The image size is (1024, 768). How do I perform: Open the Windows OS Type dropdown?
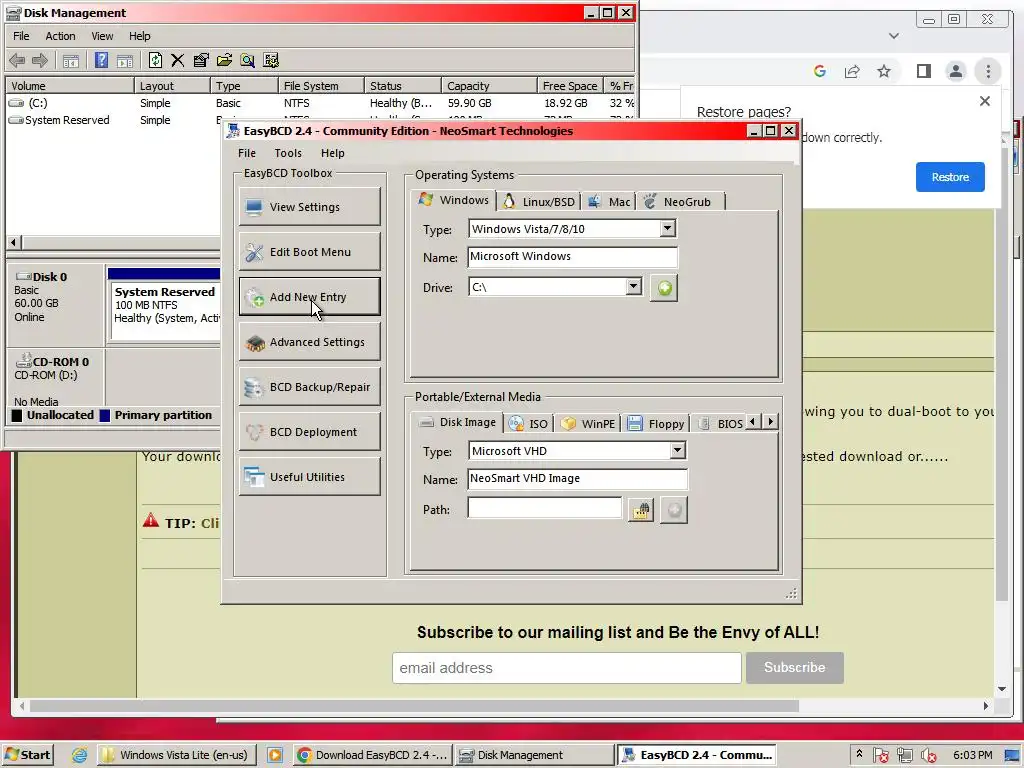tap(667, 229)
